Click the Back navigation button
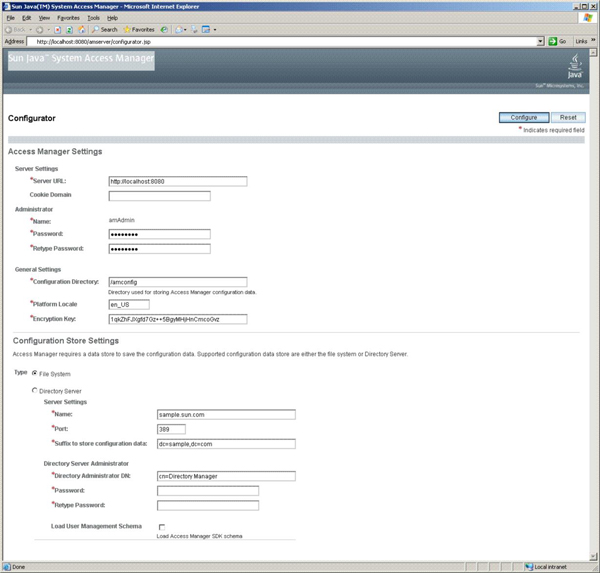Viewport: 600px width, 573px height. [x=15, y=29]
